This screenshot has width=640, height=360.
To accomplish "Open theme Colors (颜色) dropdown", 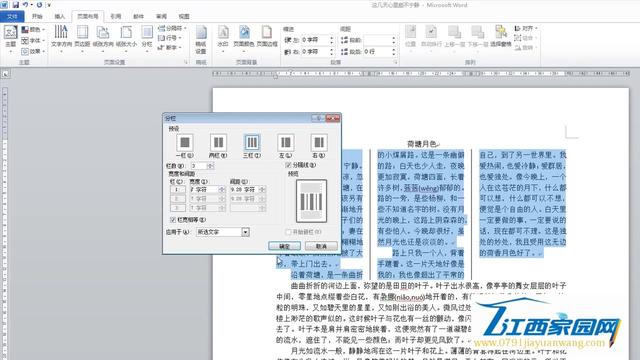I will click(33, 29).
